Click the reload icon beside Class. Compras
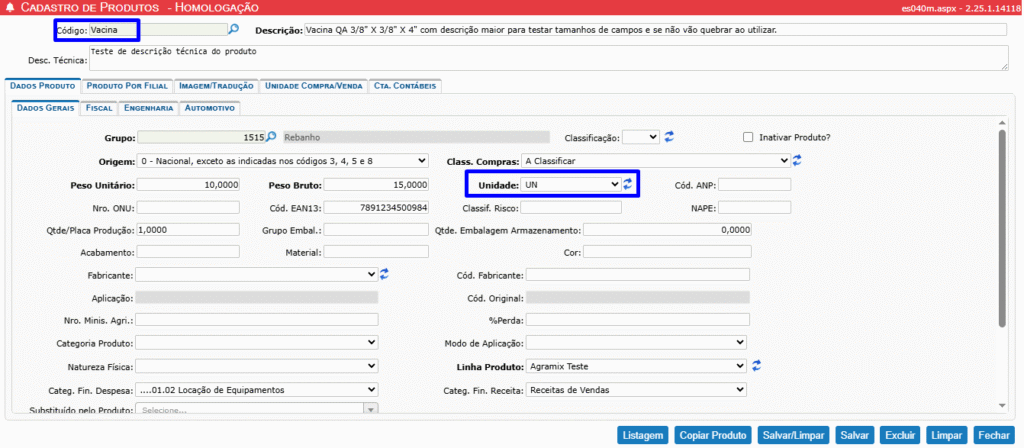The width and height of the screenshot is (1024, 448). coord(798,160)
